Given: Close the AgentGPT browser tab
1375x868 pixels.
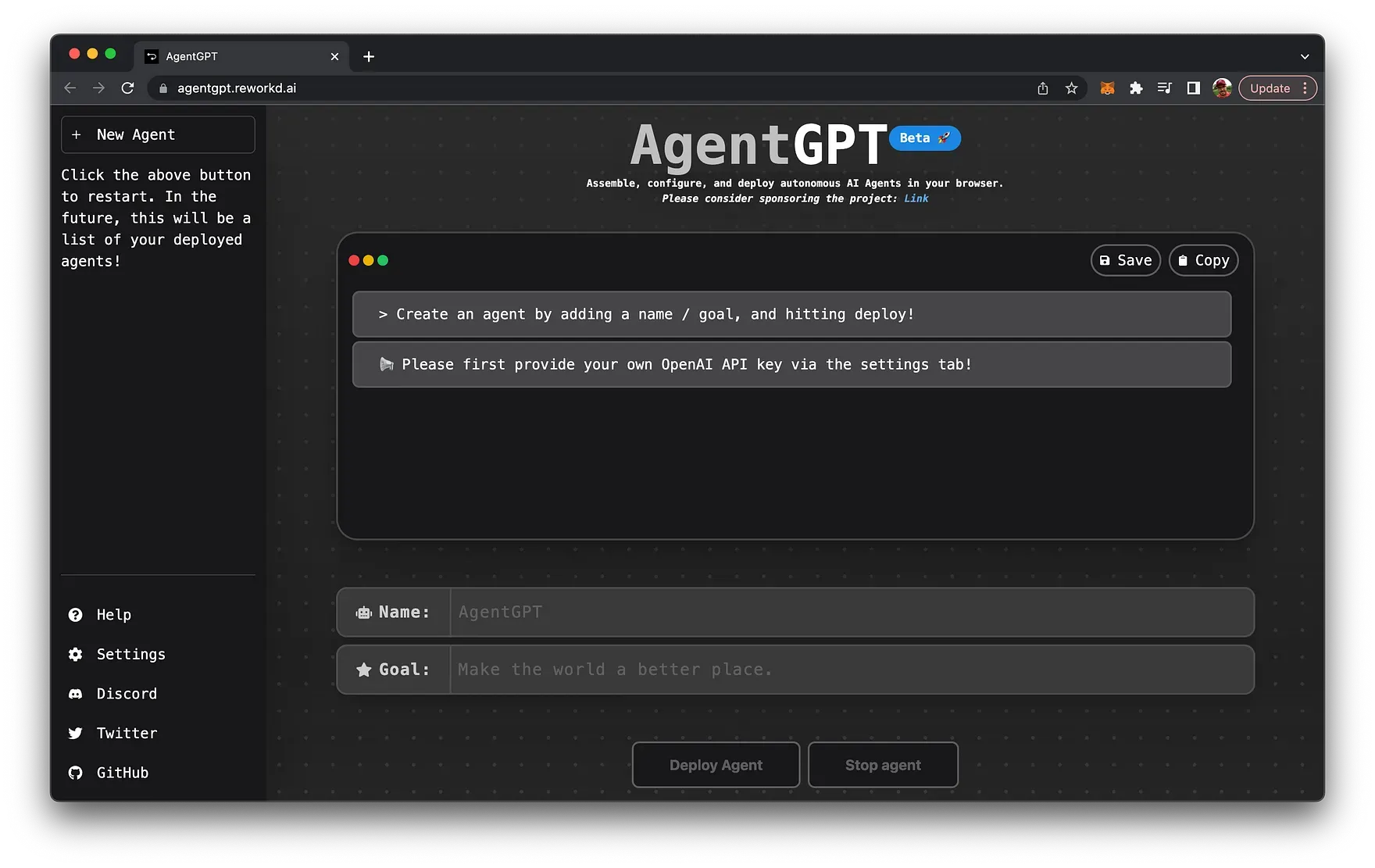Looking at the screenshot, I should 334,56.
